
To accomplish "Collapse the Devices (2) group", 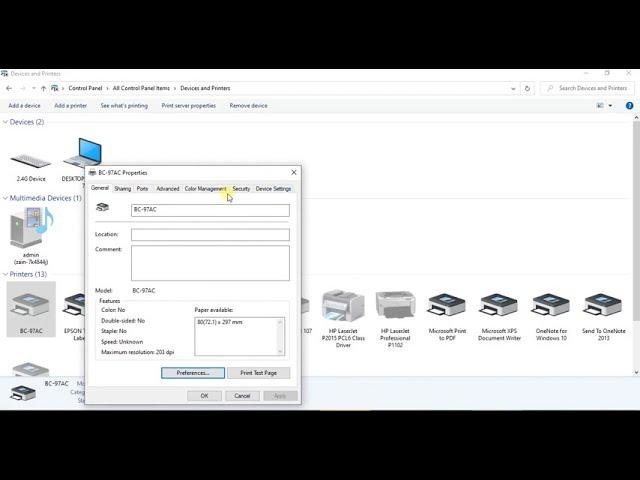I will (x=5, y=122).
